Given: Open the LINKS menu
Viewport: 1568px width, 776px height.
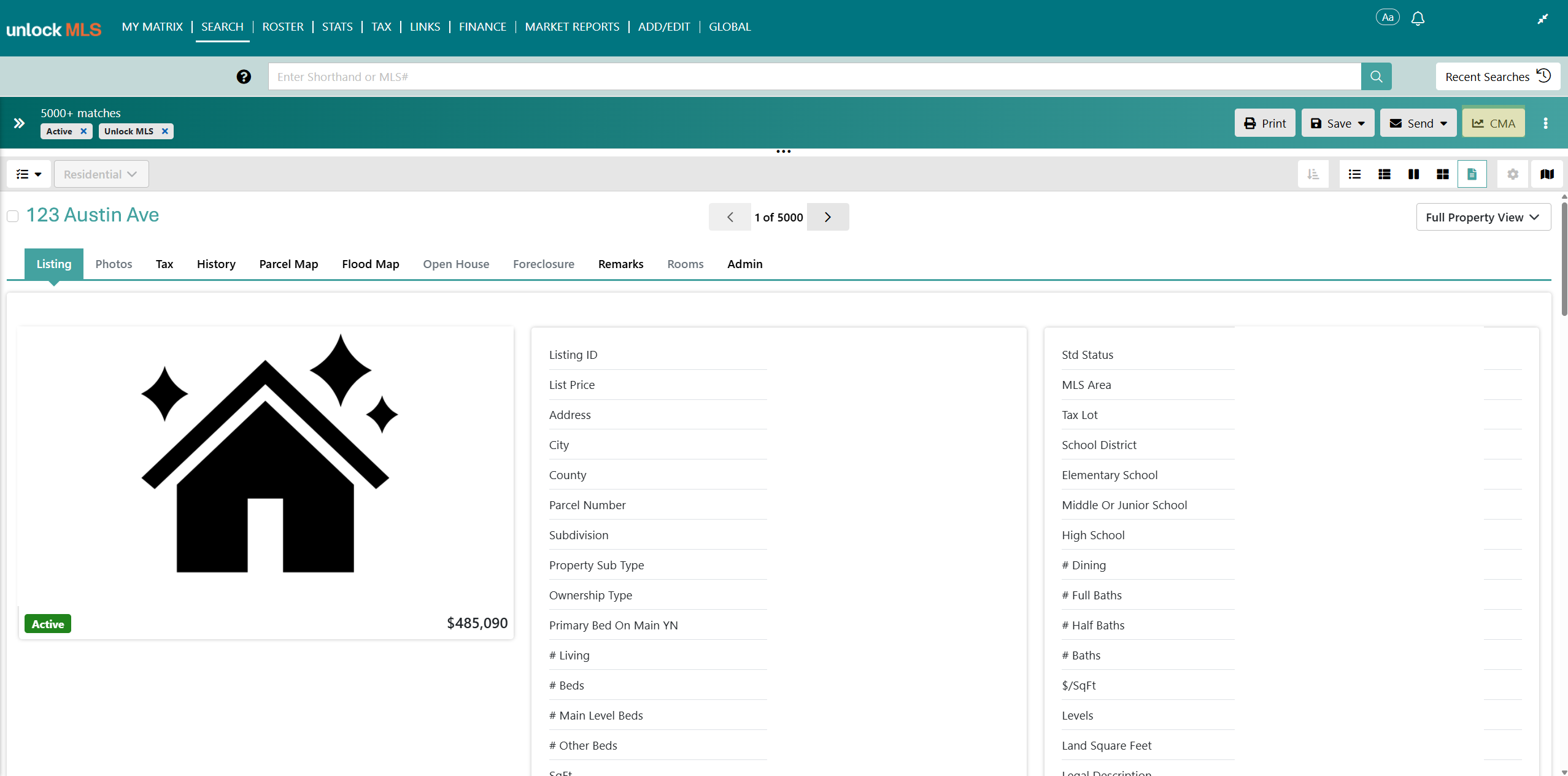Looking at the screenshot, I should coord(425,27).
